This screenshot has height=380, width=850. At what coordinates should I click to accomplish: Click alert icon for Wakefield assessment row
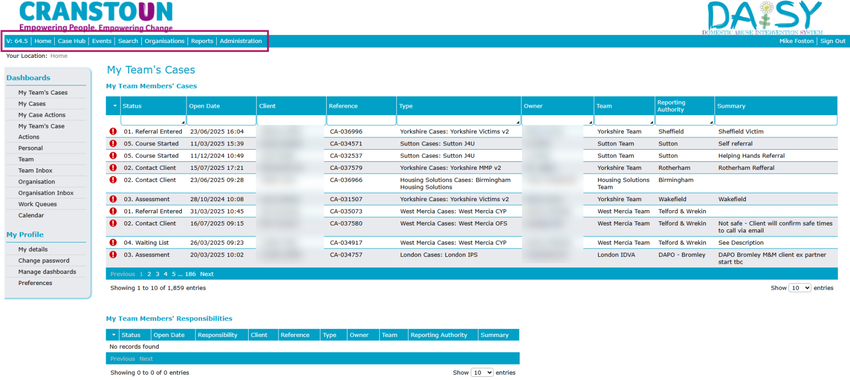tap(113, 199)
